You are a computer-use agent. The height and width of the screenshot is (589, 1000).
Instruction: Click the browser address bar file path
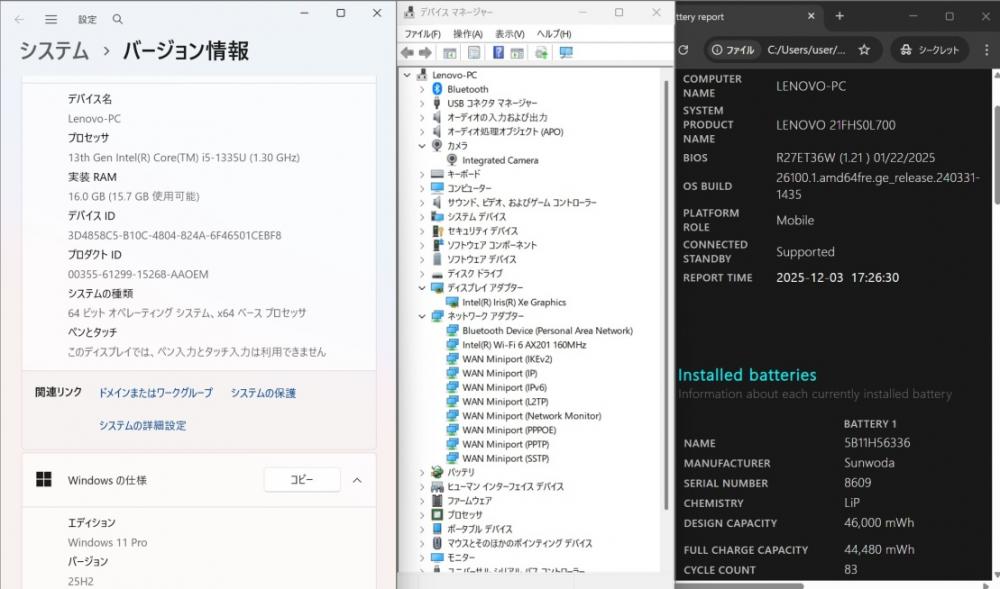[806, 50]
